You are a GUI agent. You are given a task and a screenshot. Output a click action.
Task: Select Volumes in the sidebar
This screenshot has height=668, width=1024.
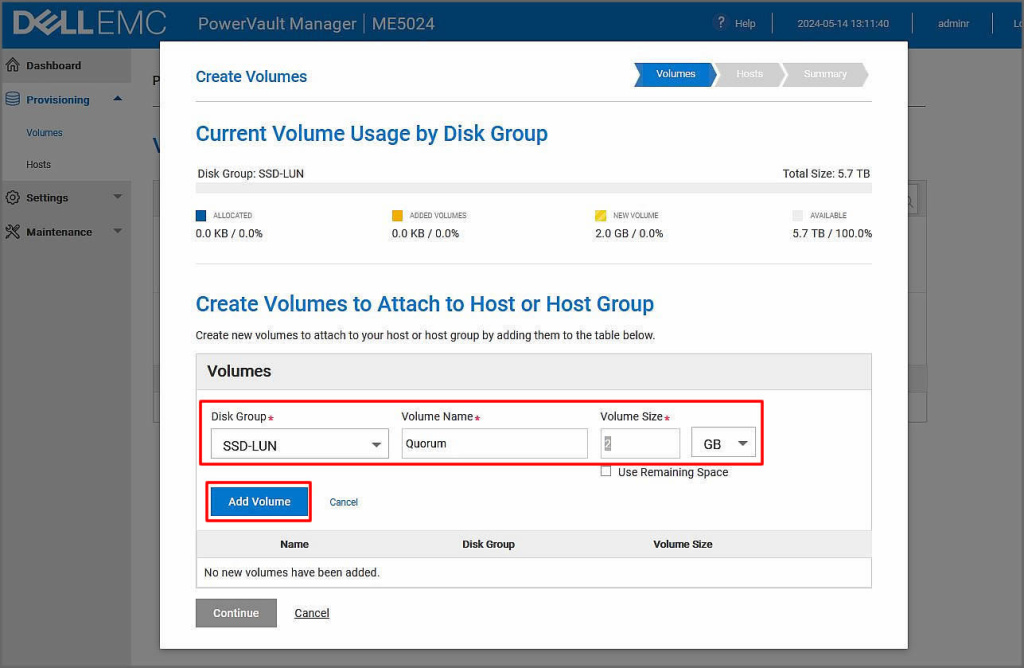[x=44, y=133]
